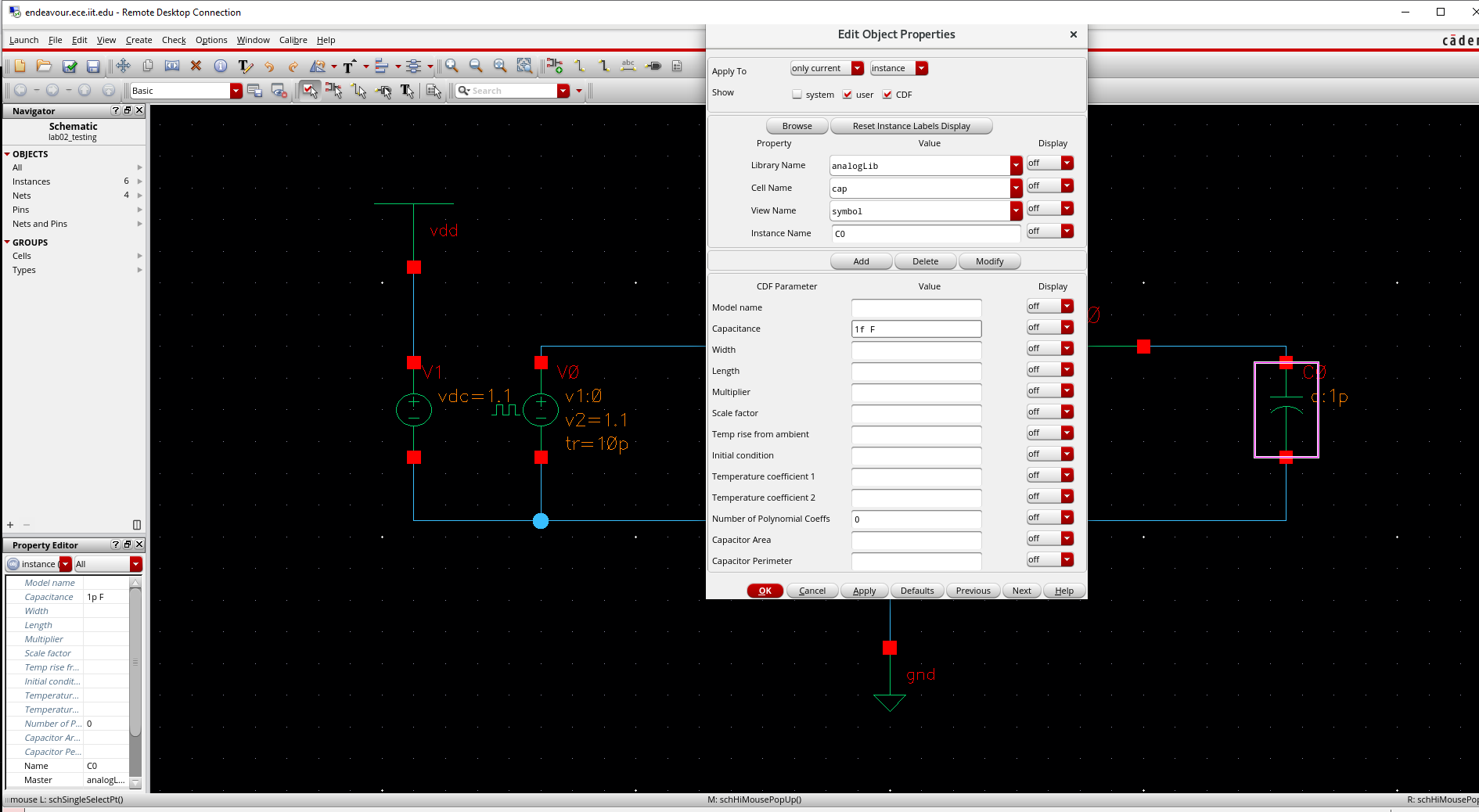Click the Check and Save icon
The width and height of the screenshot is (1479, 812).
click(x=69, y=66)
